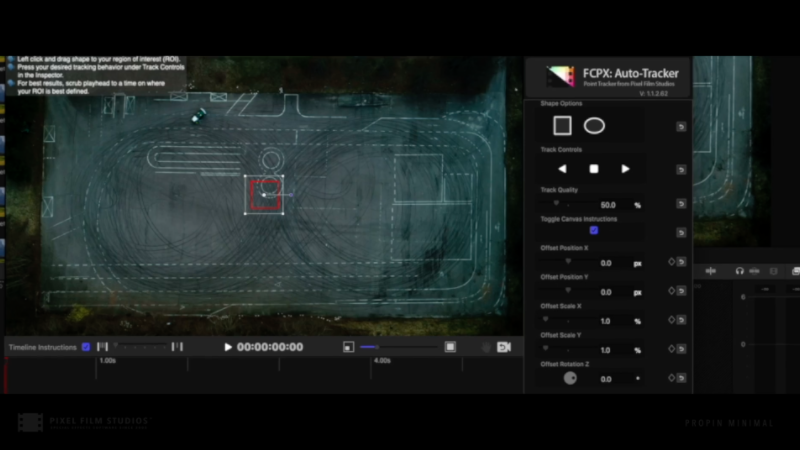
Task: Click the ROI center anchor point
Action: (x=264, y=195)
